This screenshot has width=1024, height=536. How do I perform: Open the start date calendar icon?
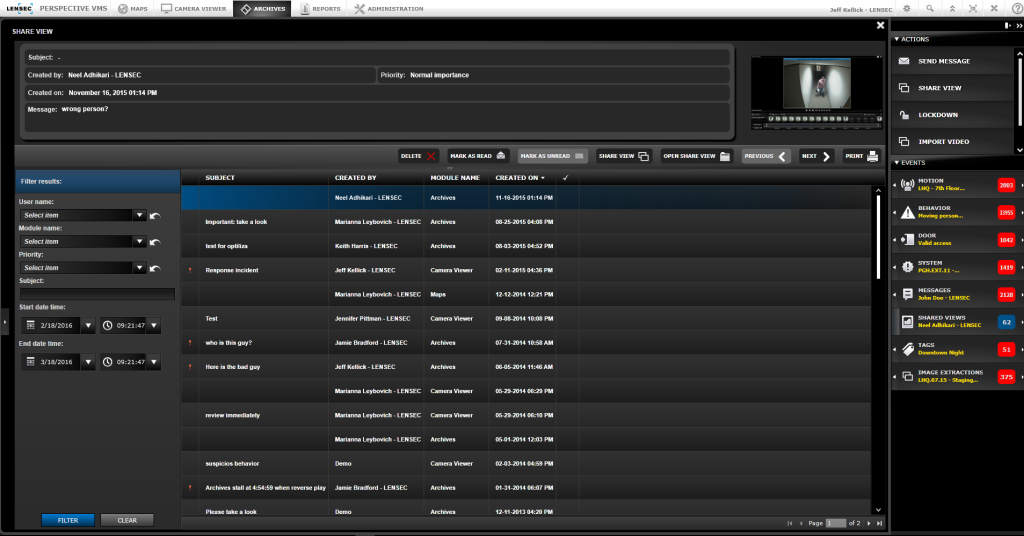point(30,325)
